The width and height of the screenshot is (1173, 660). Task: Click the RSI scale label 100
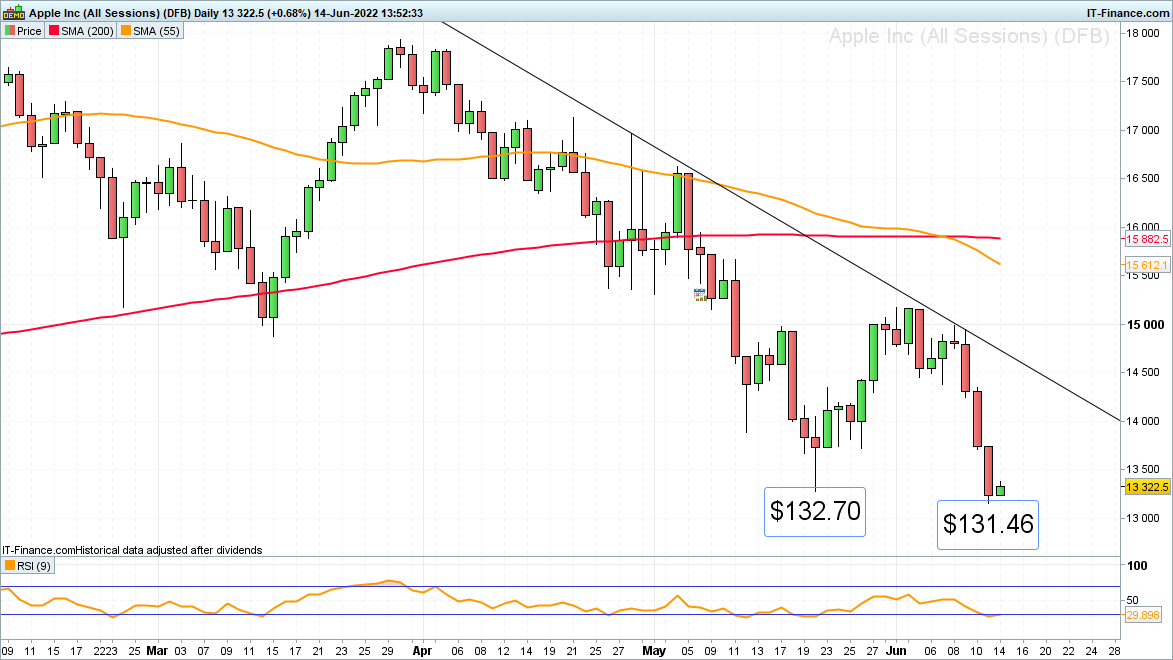tap(1137, 566)
